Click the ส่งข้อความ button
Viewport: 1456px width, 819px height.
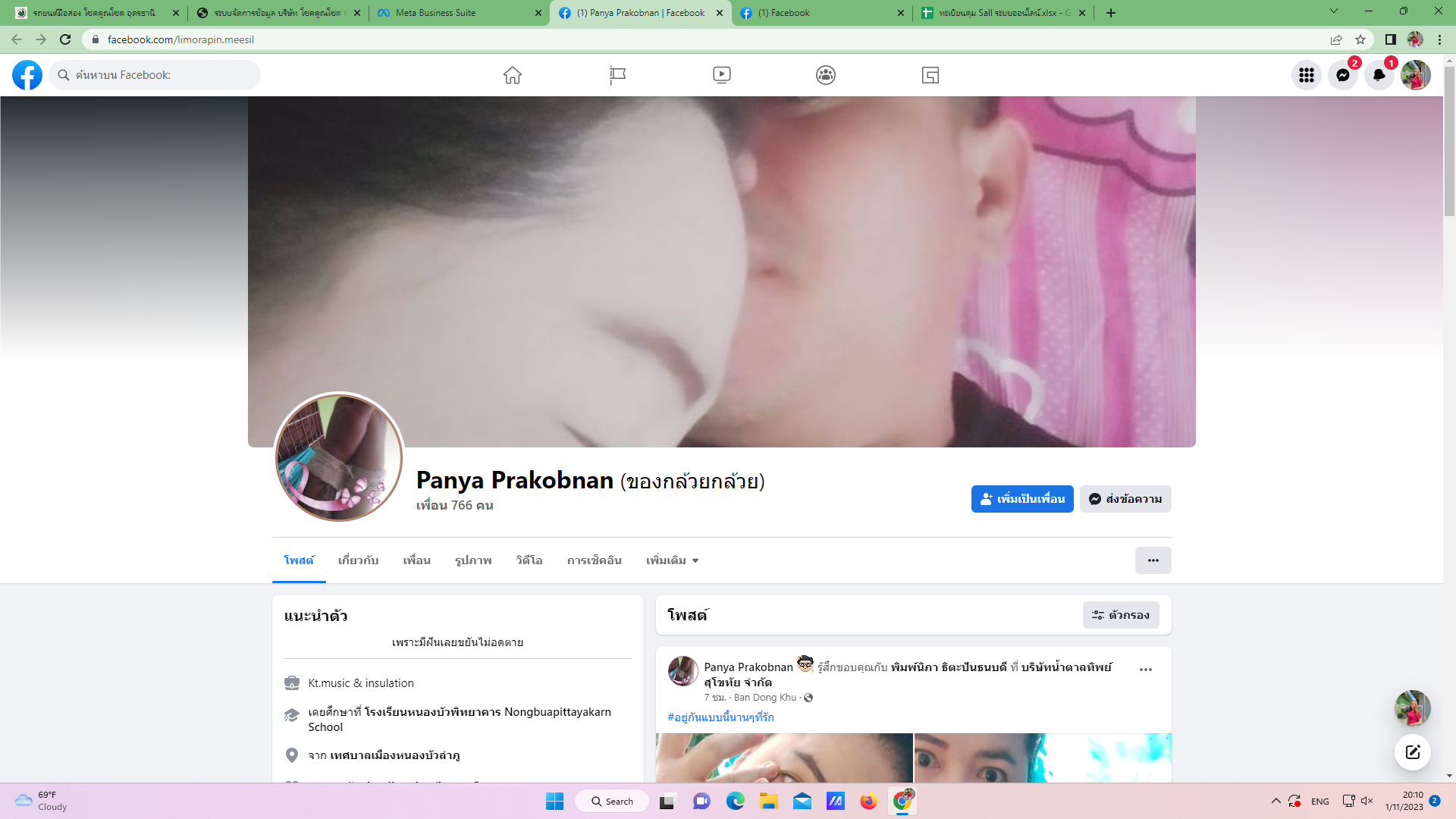tap(1125, 499)
